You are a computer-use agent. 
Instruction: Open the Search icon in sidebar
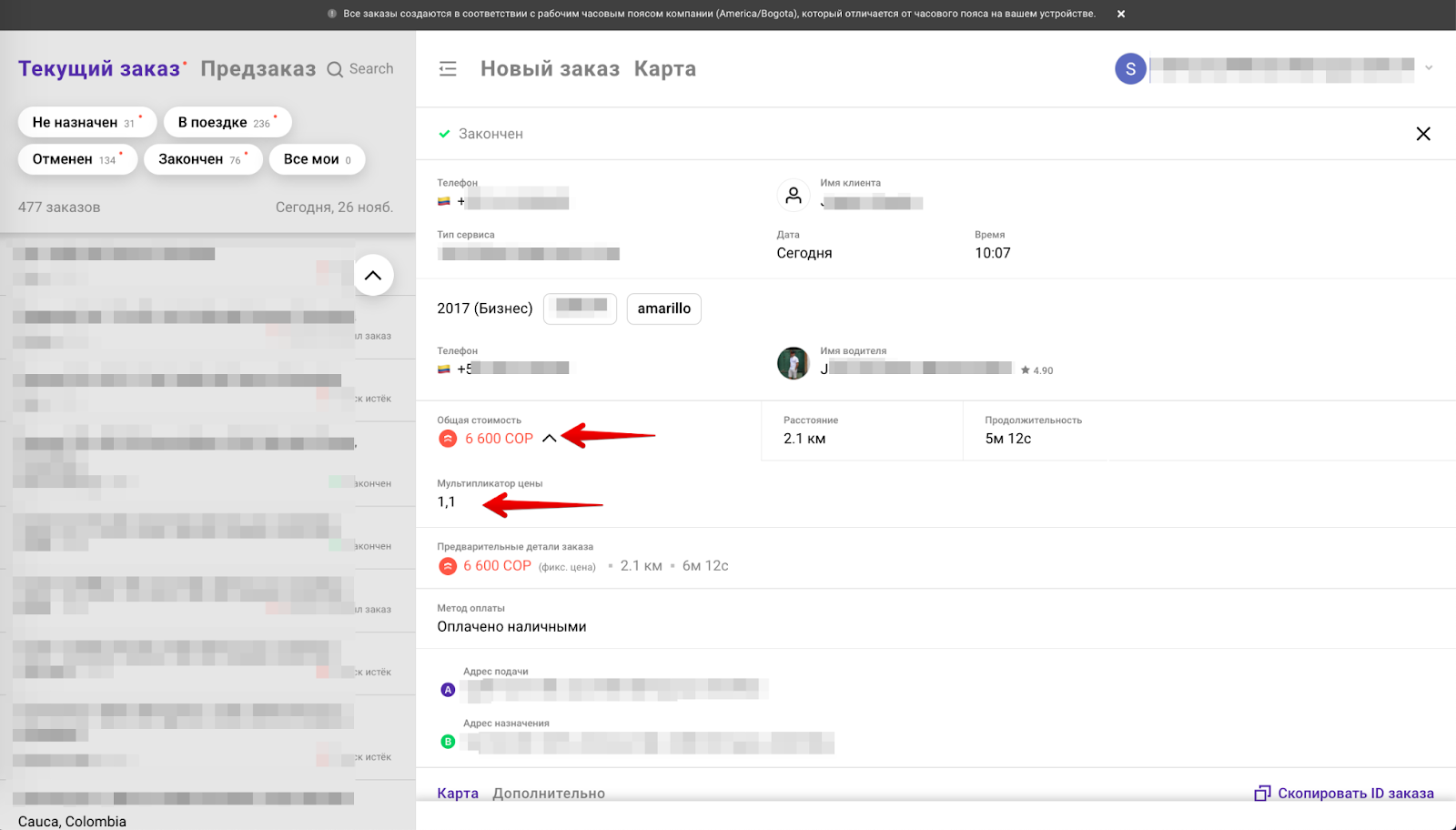click(x=335, y=69)
